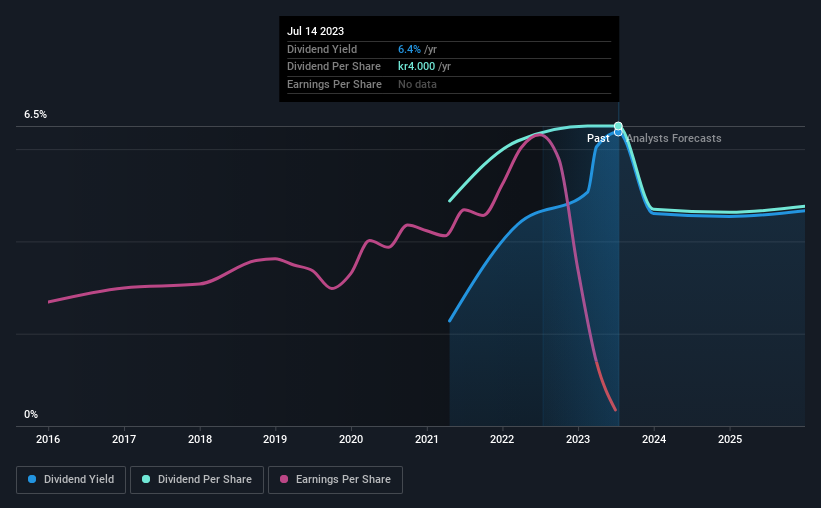Click the 2017 x-axis label
Viewport: 821px width, 508px height.
coord(124,439)
